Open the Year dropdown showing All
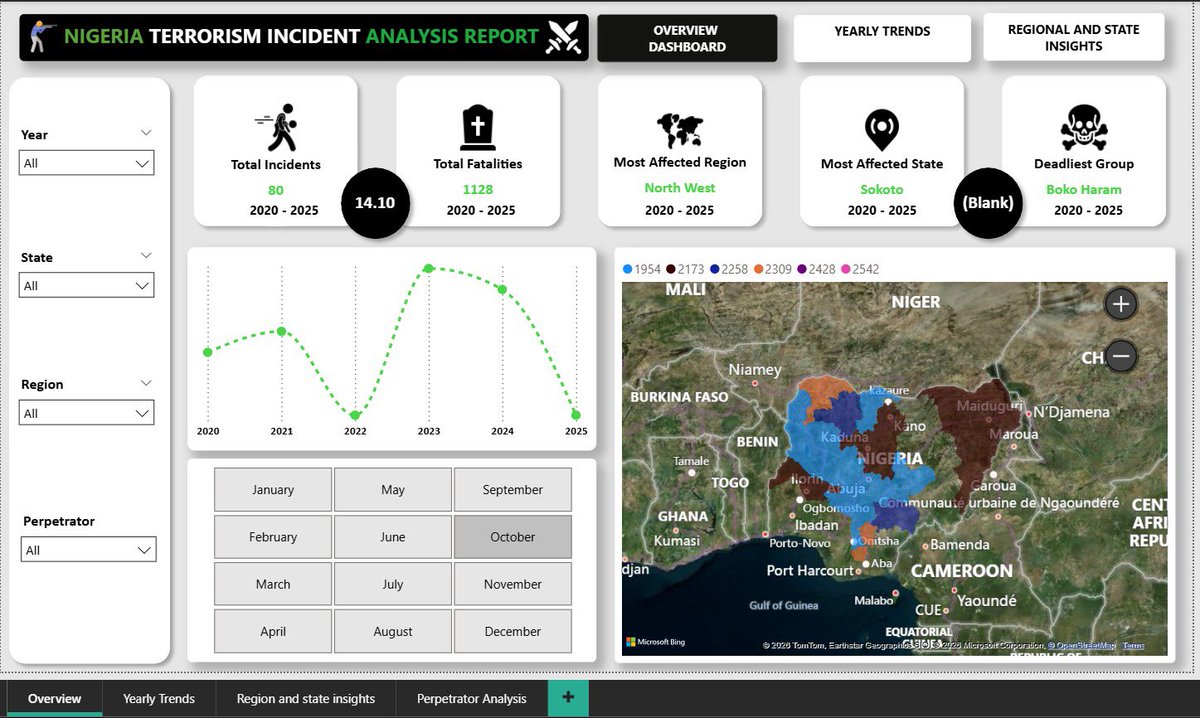 (87, 163)
